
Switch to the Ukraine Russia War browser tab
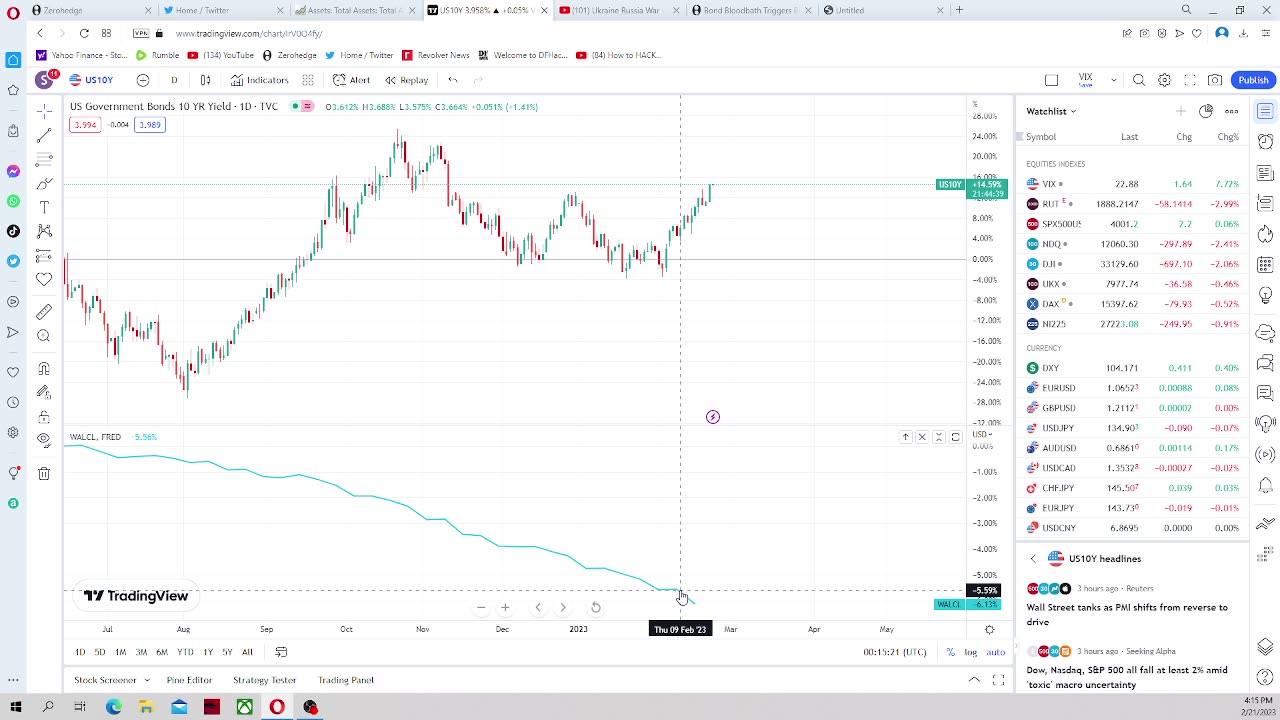(616, 10)
